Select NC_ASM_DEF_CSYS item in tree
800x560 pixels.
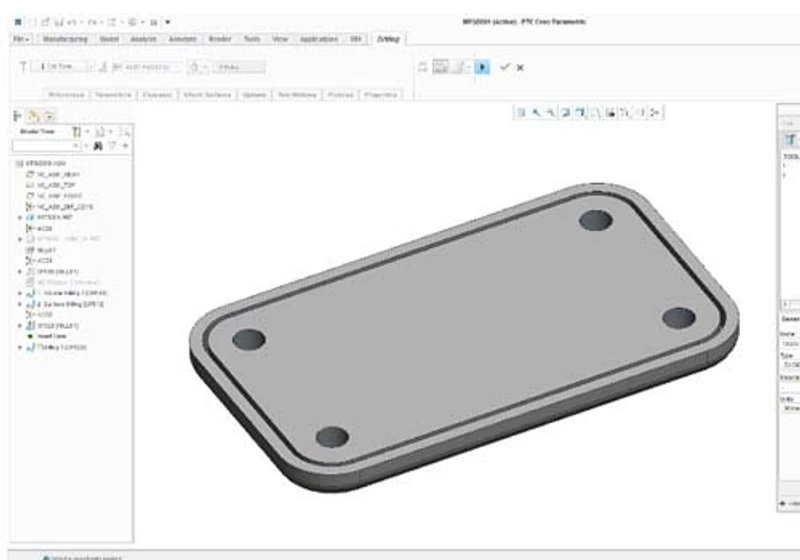click(x=60, y=207)
